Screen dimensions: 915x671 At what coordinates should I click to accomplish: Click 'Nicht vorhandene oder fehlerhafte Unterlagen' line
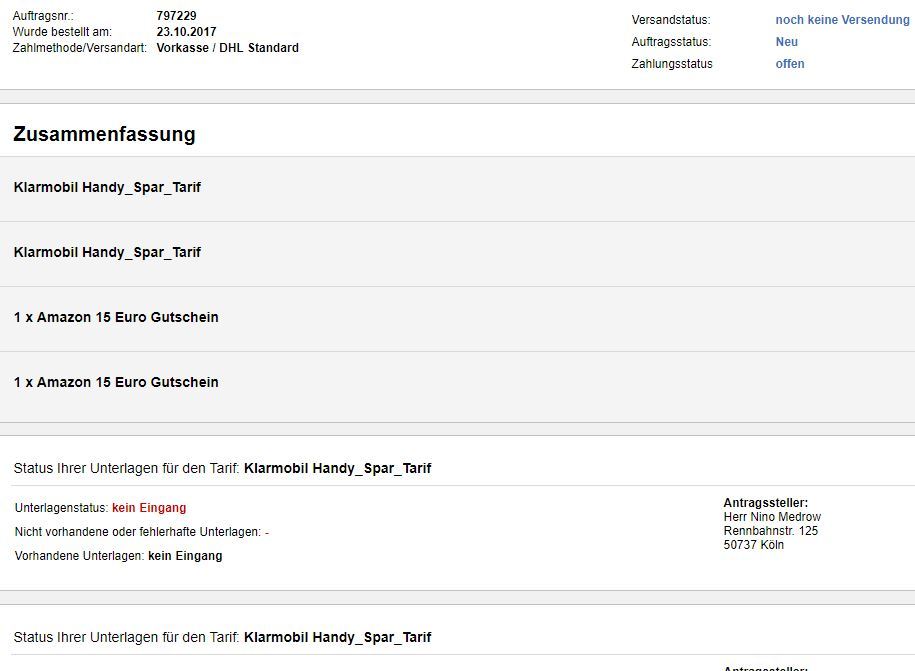point(142,532)
